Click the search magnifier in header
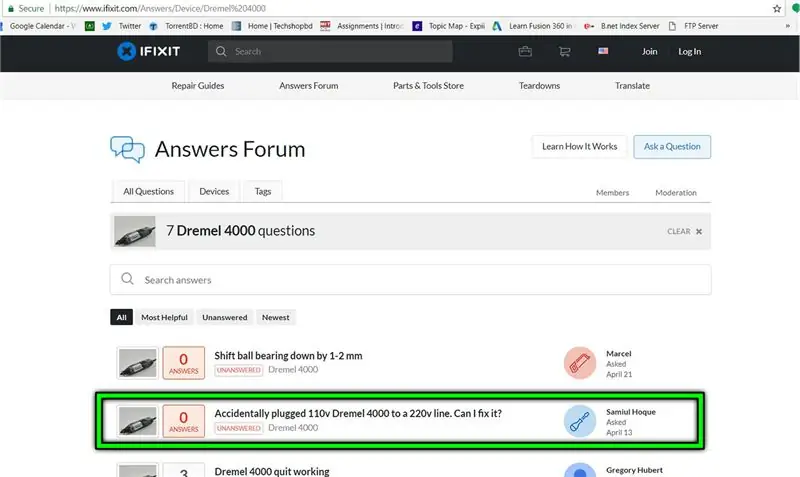Image resolution: width=800 pixels, height=477 pixels. coord(221,52)
